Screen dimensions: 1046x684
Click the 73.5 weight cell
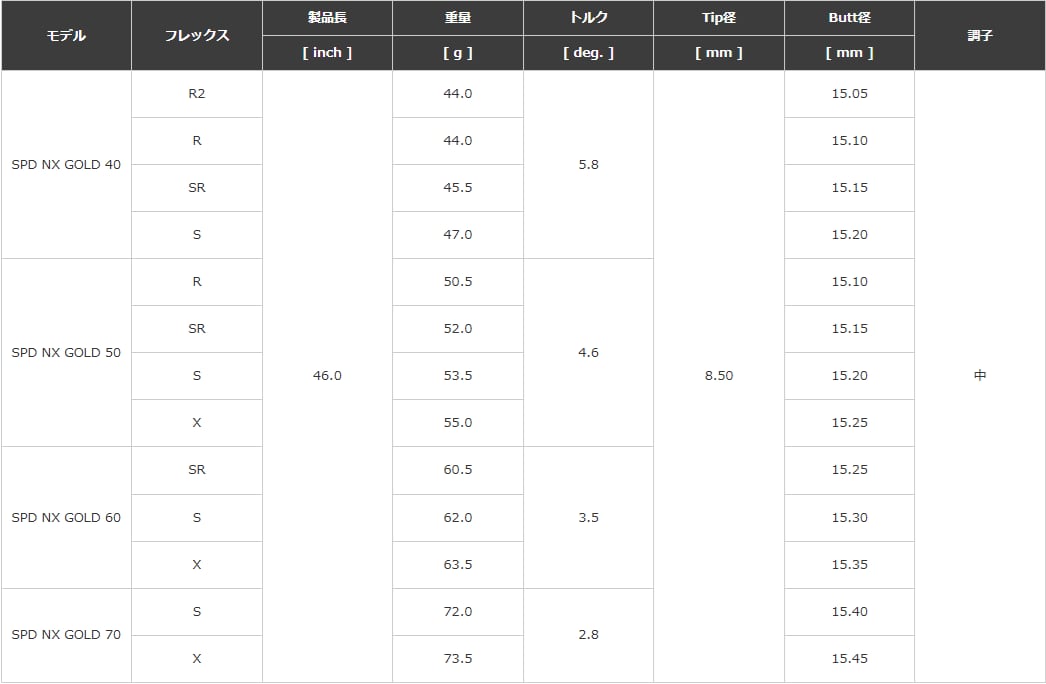click(x=458, y=659)
